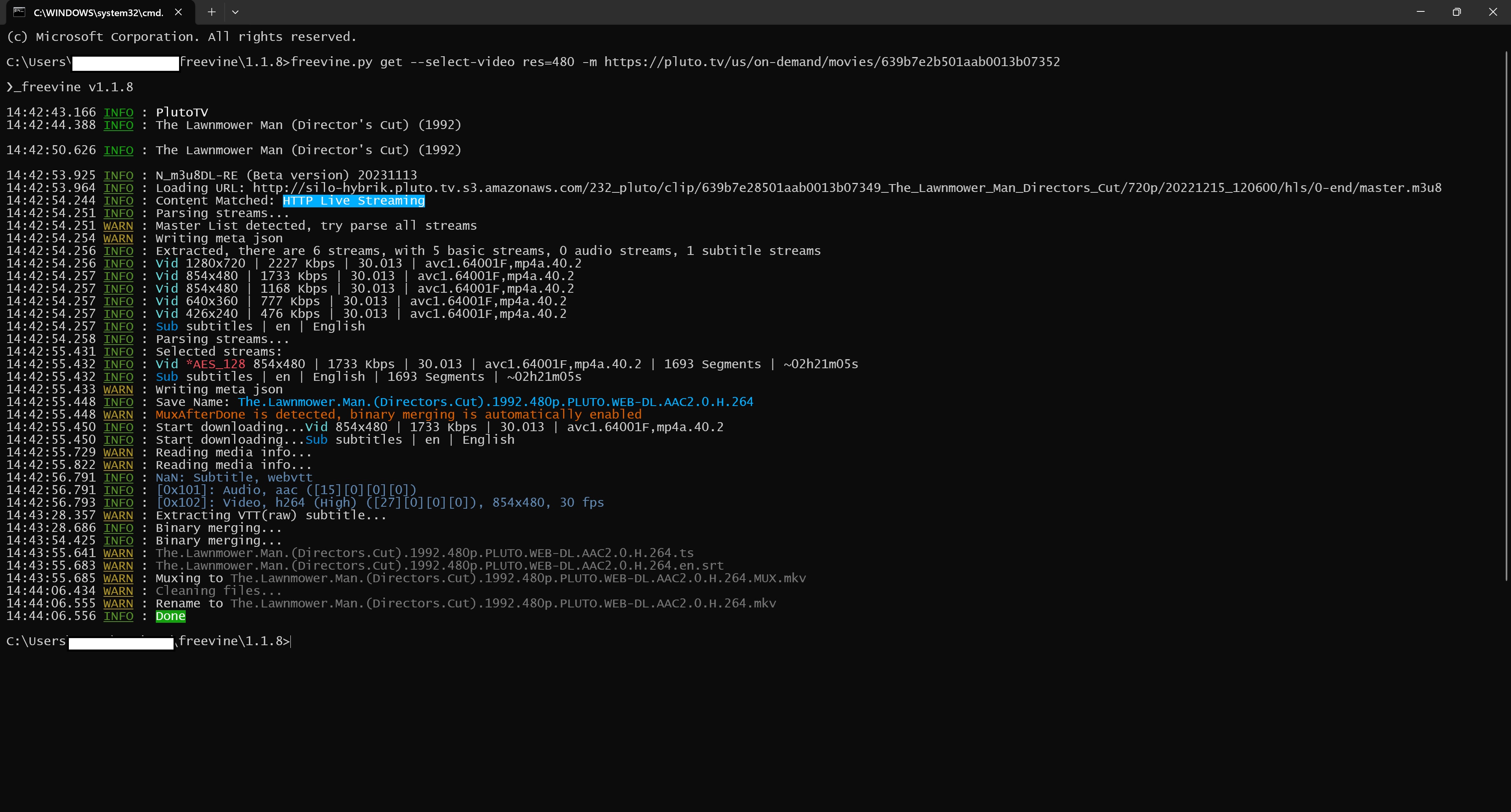Click the red *AES_128 marker text

pos(215,364)
